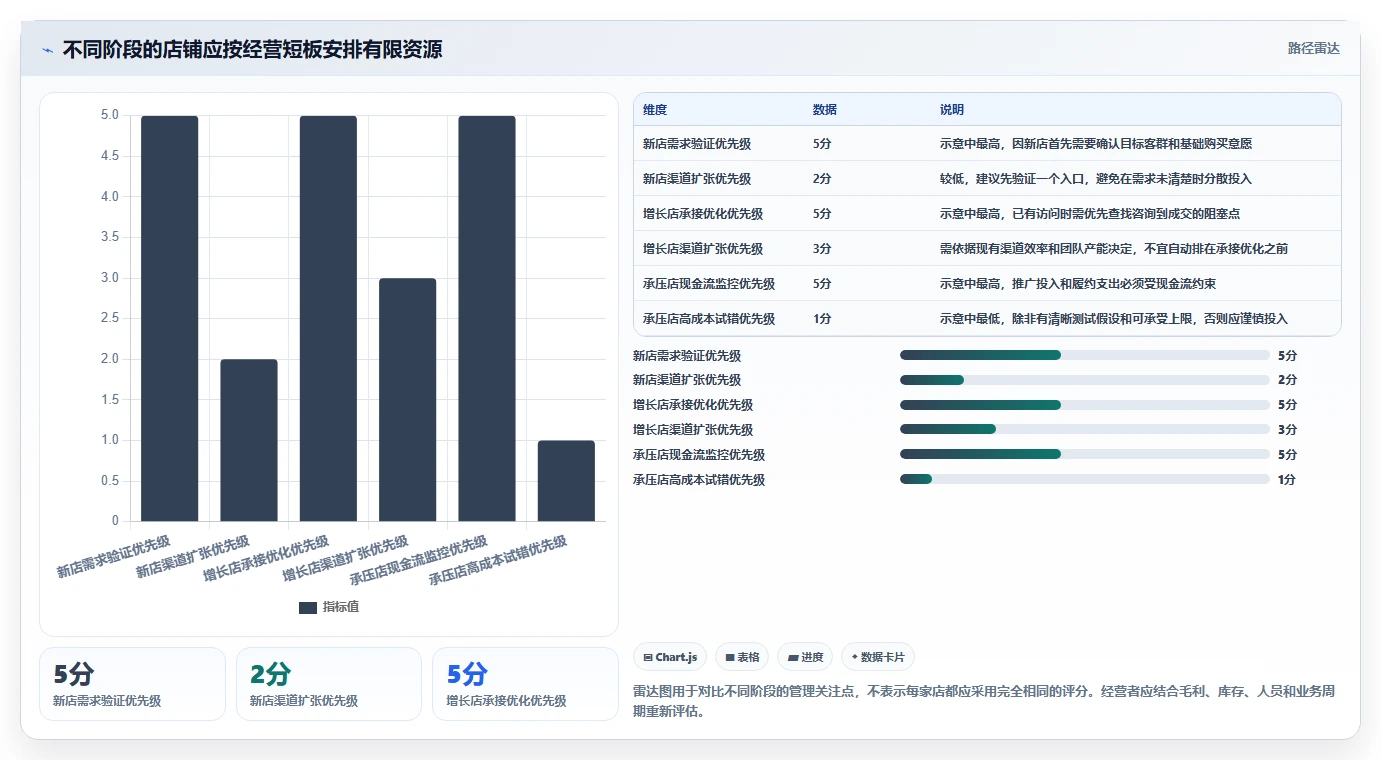Click the Chart.js chip

click(x=670, y=657)
